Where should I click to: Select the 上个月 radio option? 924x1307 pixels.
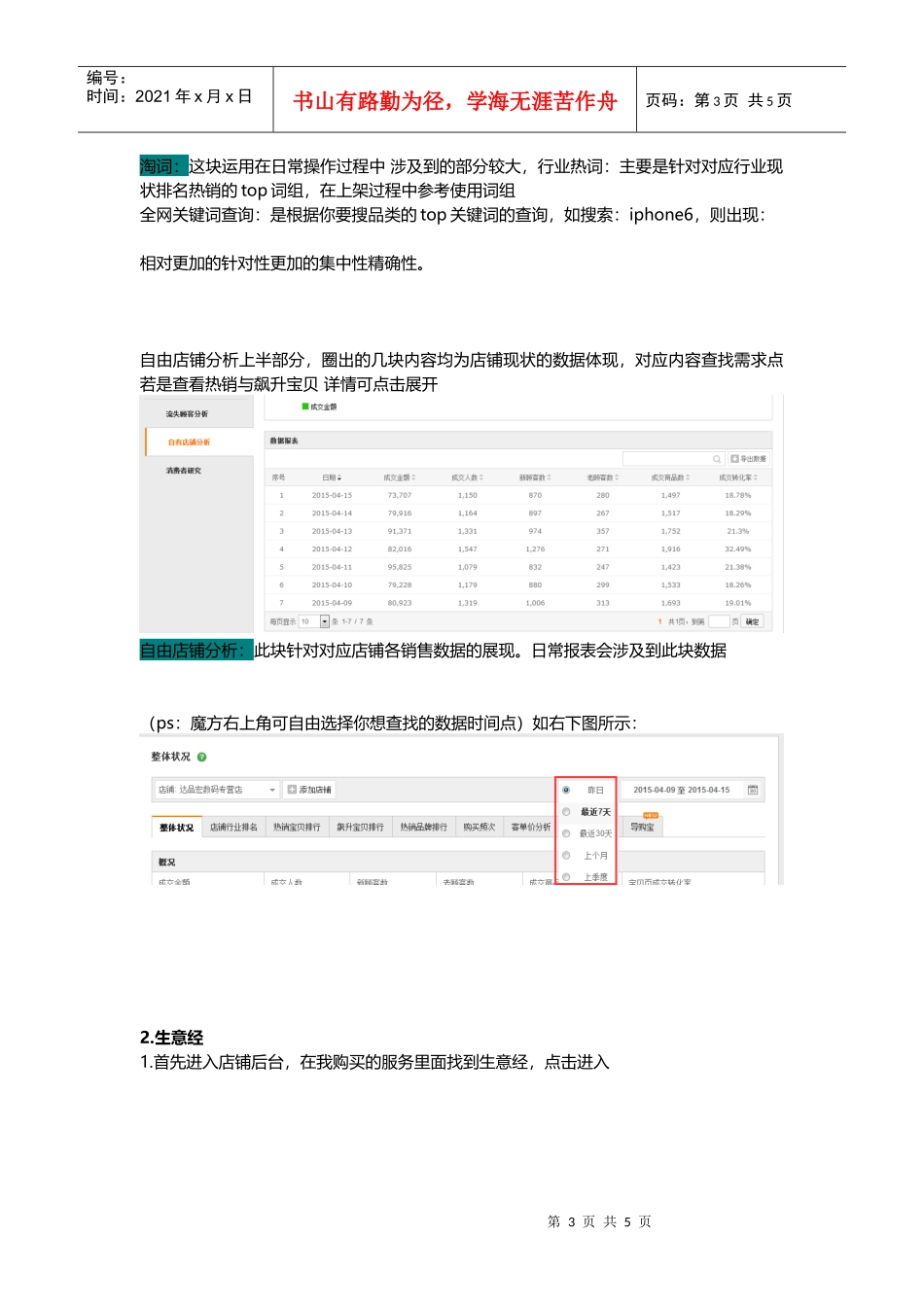tap(566, 856)
